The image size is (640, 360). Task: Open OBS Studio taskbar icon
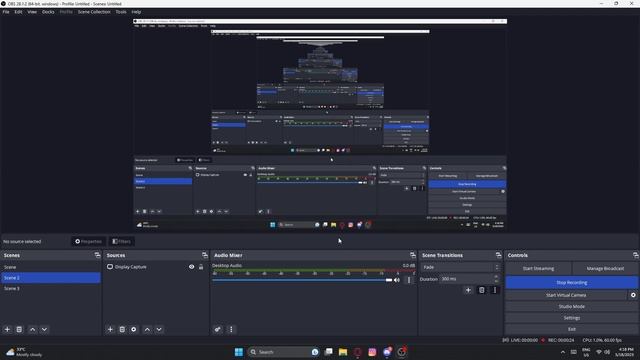(402, 352)
